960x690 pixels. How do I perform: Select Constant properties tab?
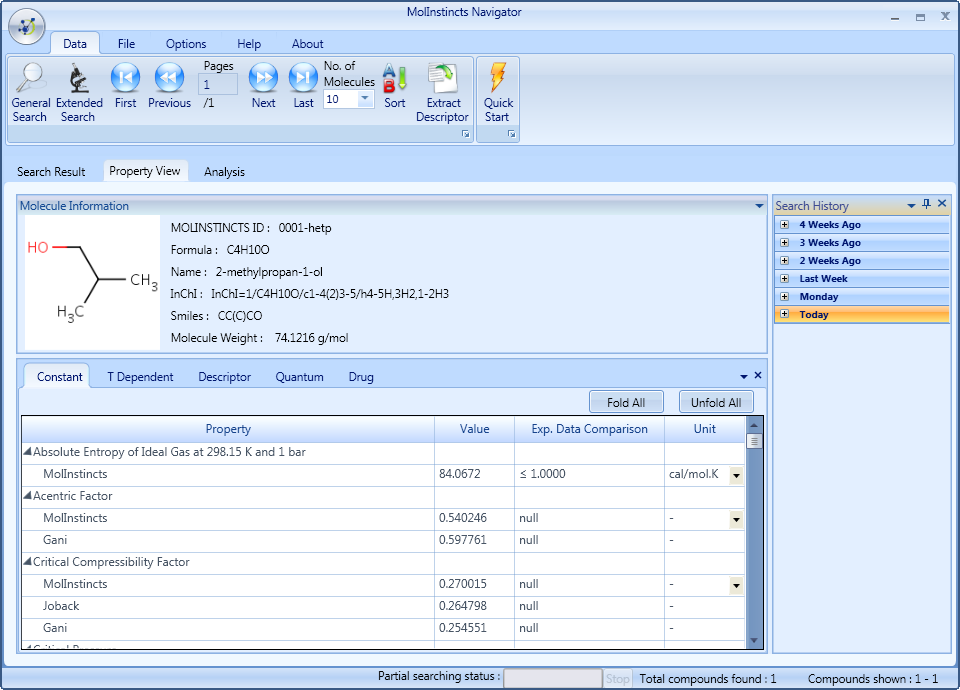59,377
